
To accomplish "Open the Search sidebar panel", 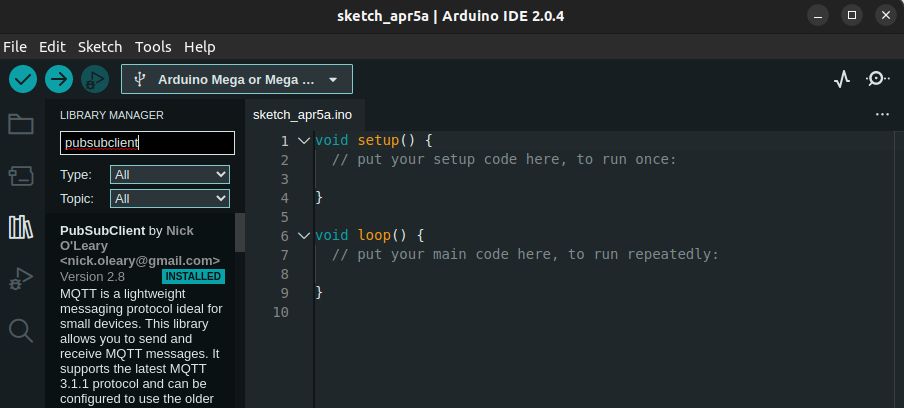I will [21, 331].
